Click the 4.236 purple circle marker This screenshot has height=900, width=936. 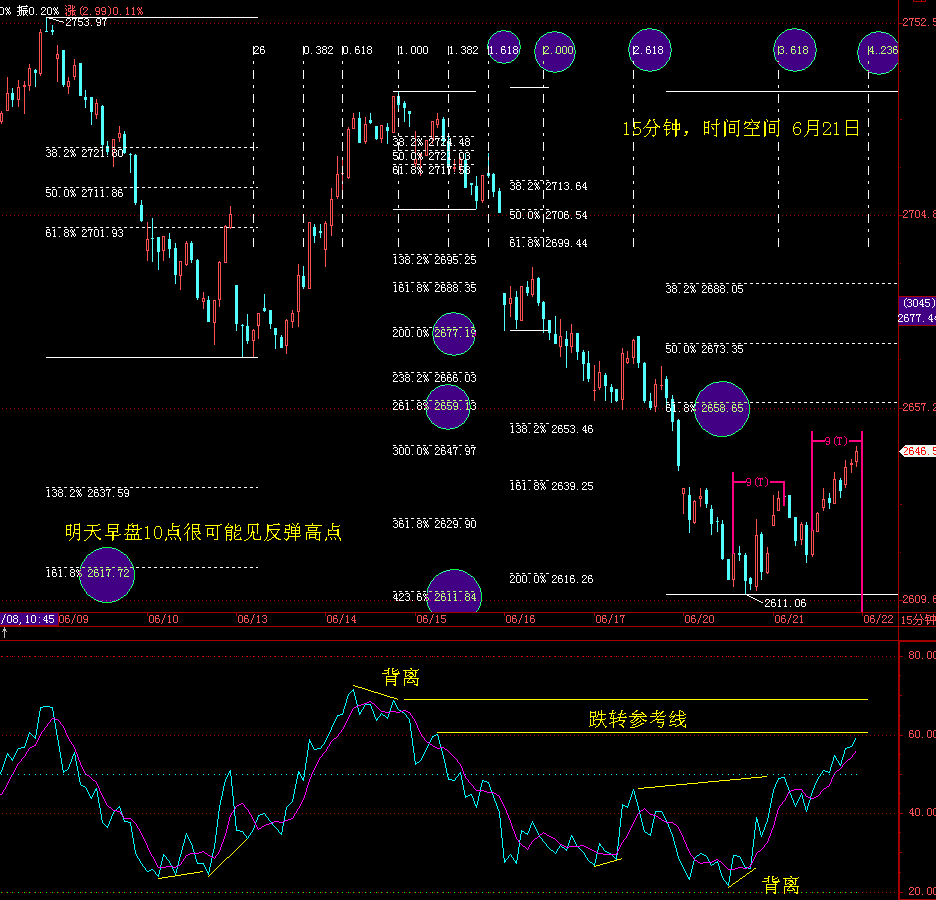coord(881,50)
